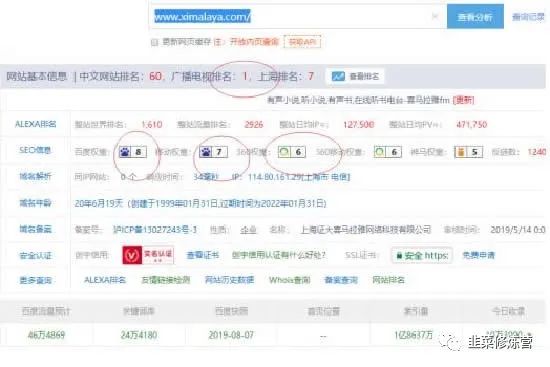Click the blue 查看分析 button
The height and width of the screenshot is (367, 550).
pyautogui.click(x=475, y=16)
